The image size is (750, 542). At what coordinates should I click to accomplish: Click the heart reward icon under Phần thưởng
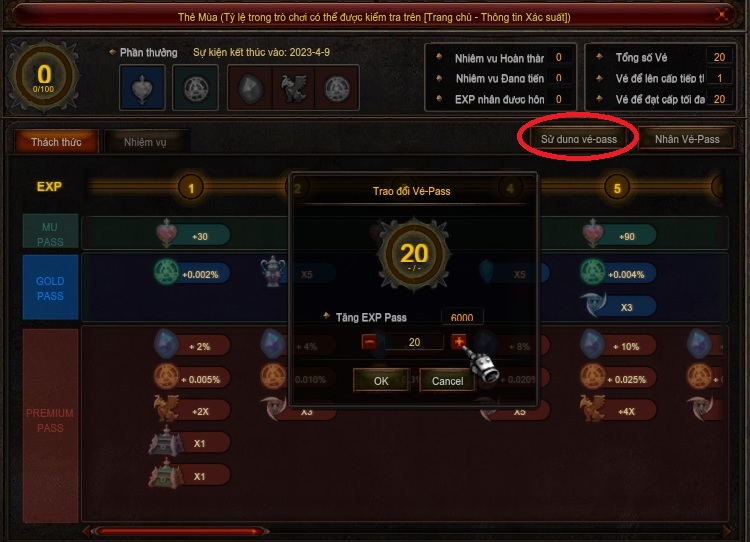[142, 88]
